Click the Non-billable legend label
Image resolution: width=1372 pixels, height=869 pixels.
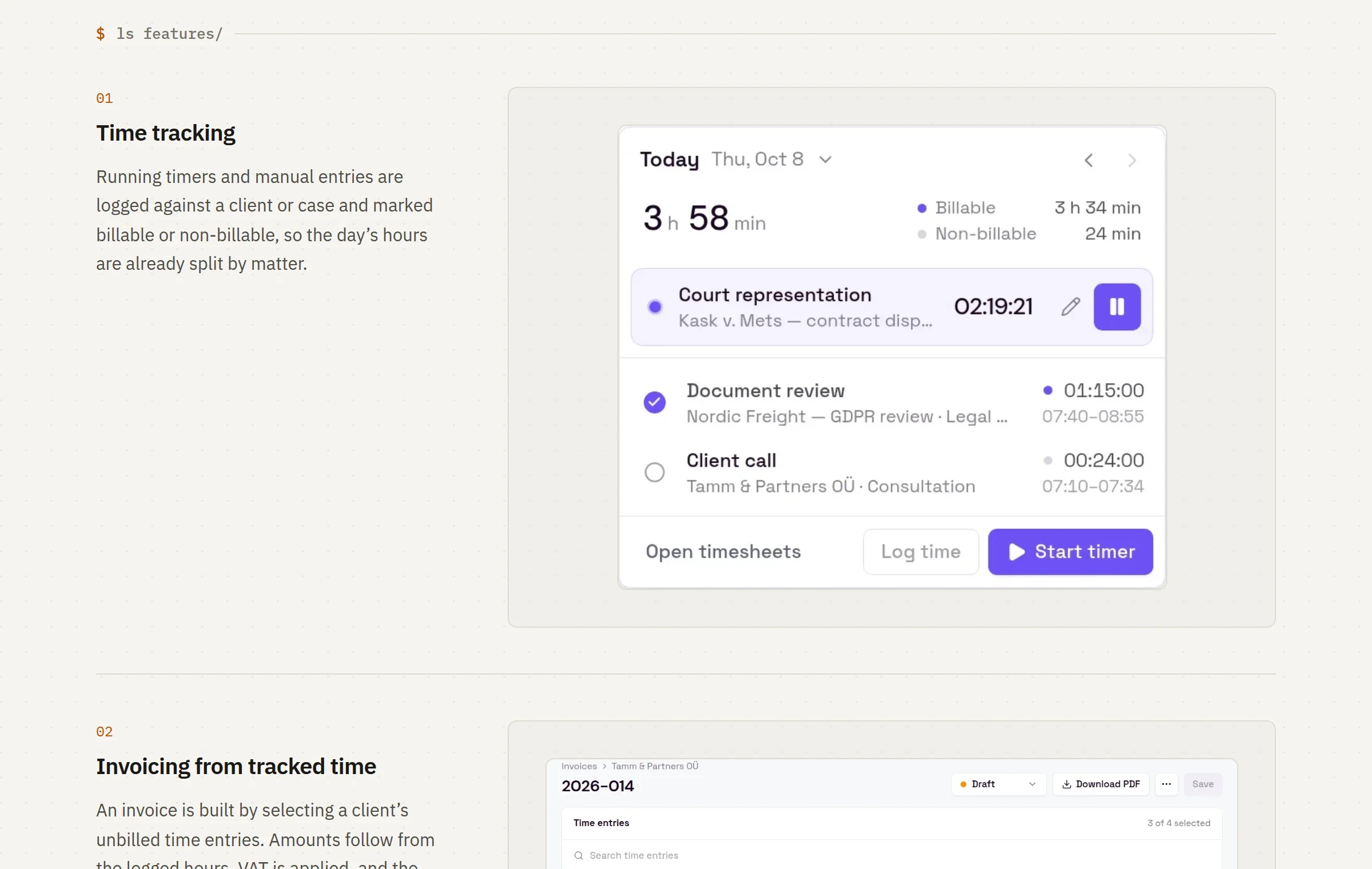click(x=986, y=234)
